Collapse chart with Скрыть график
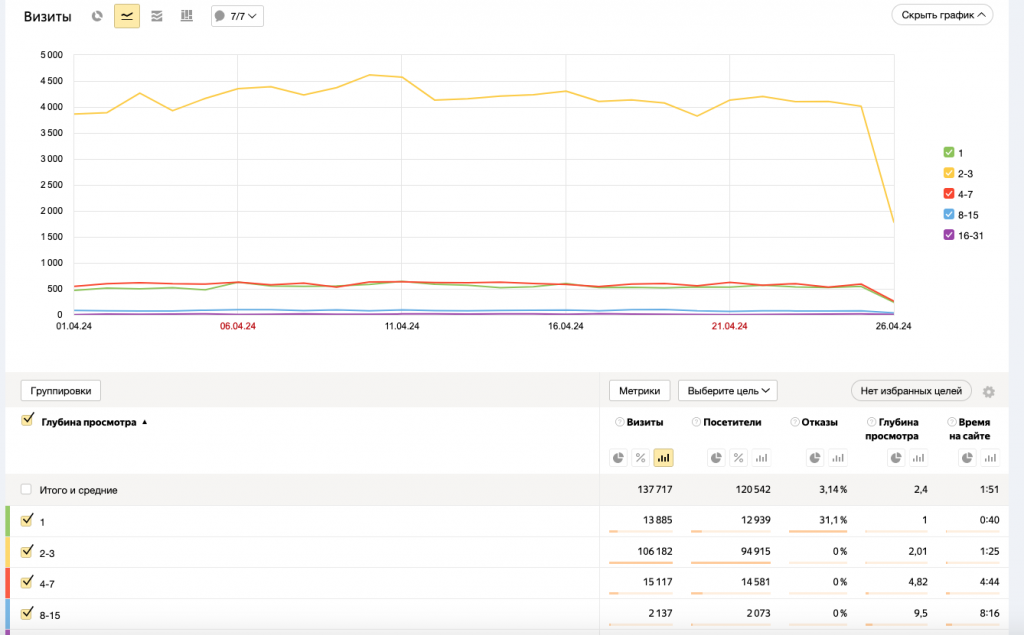The height and width of the screenshot is (635, 1024). [x=942, y=15]
